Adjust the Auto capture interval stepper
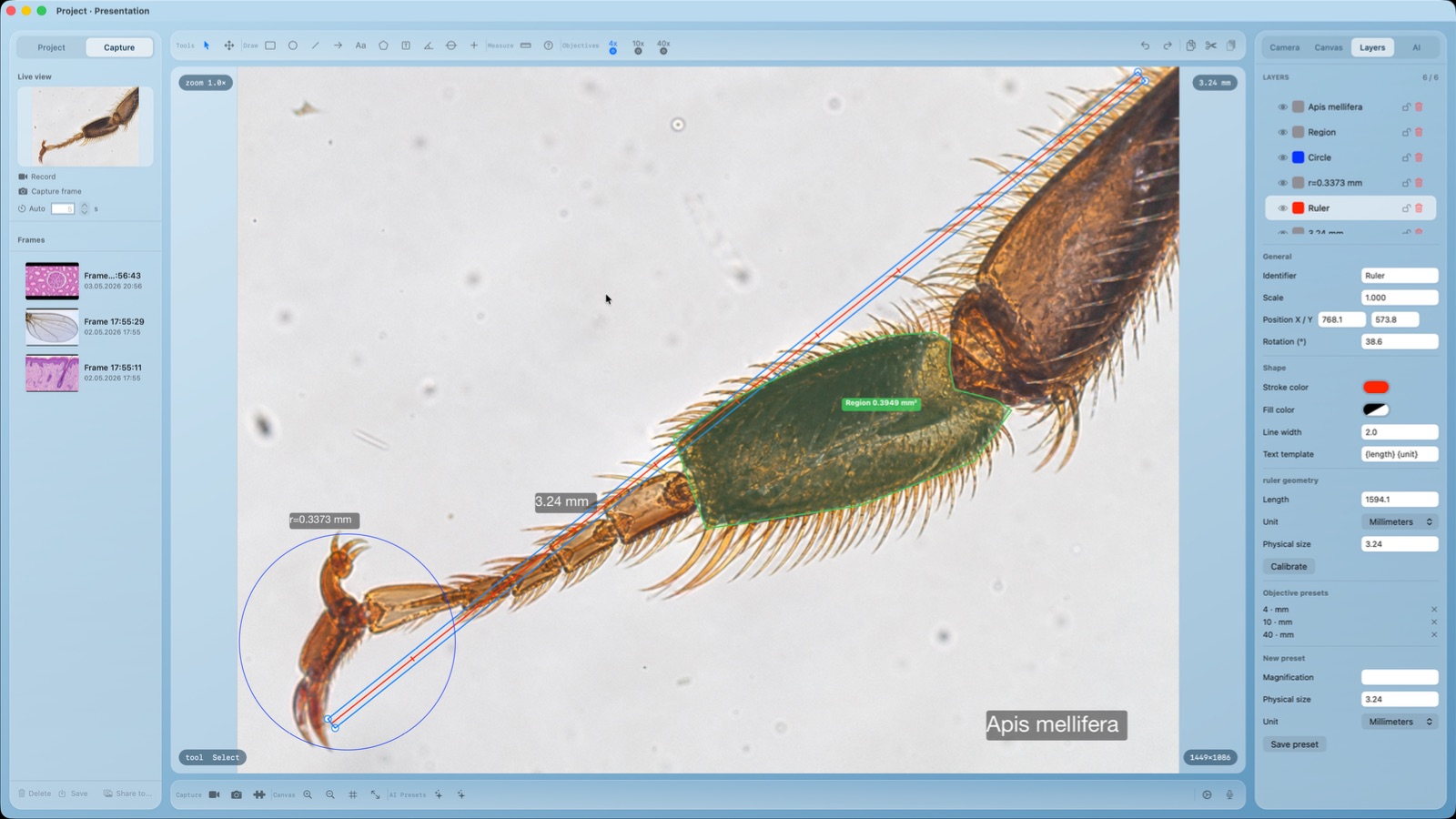This screenshot has height=819, width=1456. pos(85,208)
